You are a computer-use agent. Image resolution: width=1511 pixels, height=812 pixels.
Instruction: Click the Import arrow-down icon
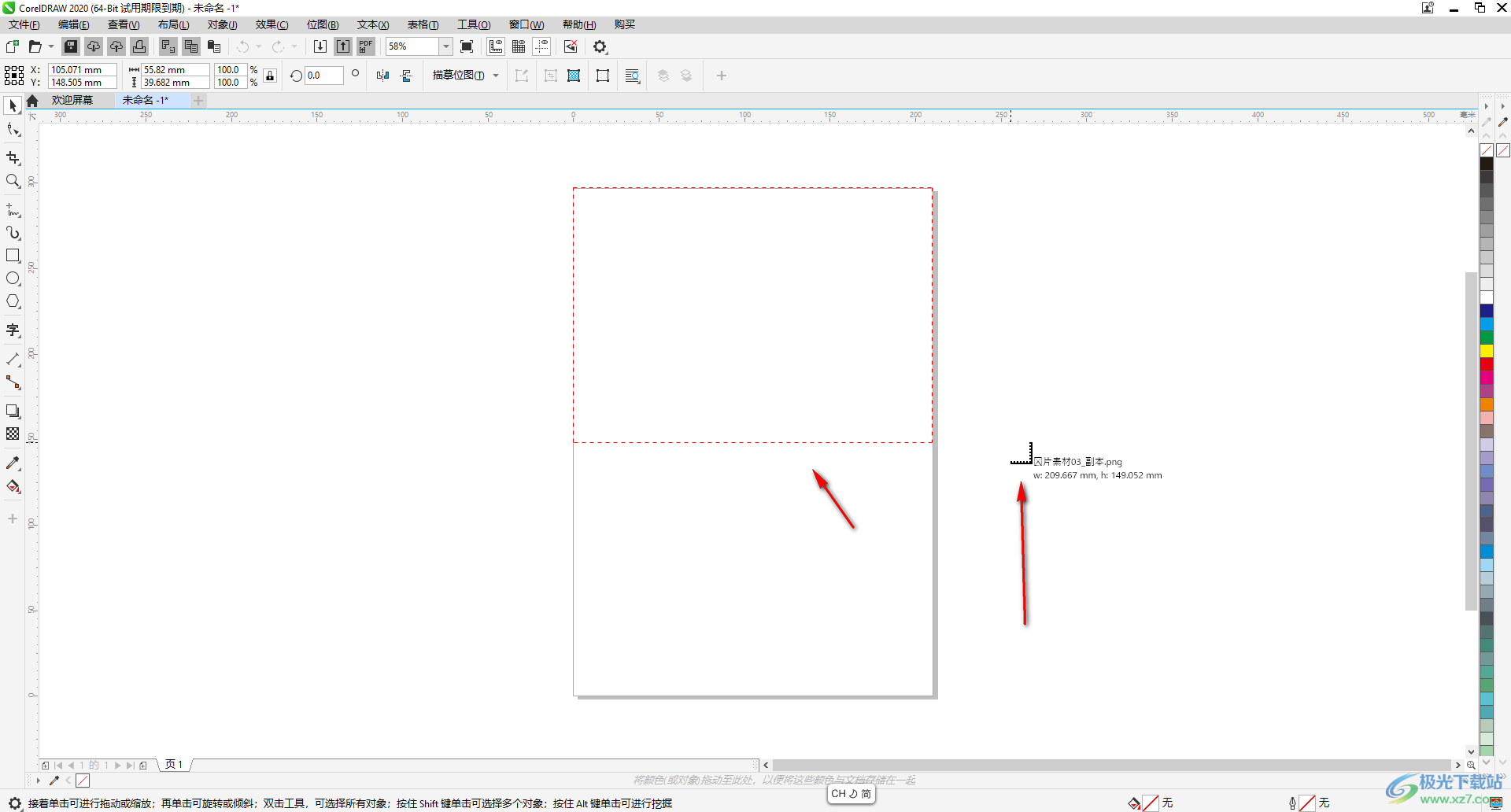tap(320, 46)
